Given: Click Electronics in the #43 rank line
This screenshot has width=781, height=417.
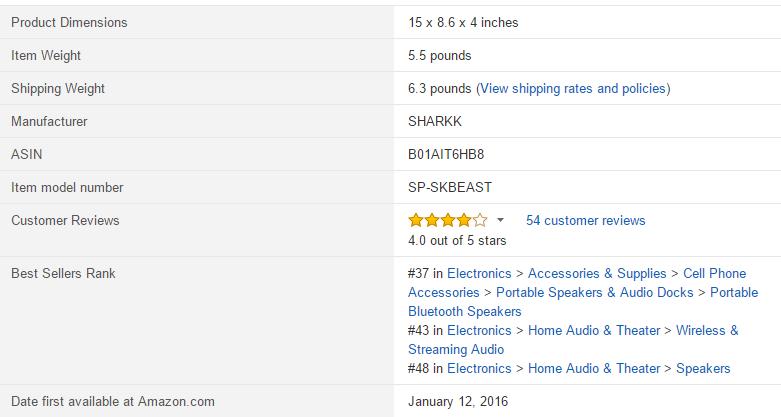Looking at the screenshot, I should pyautogui.click(x=479, y=330).
